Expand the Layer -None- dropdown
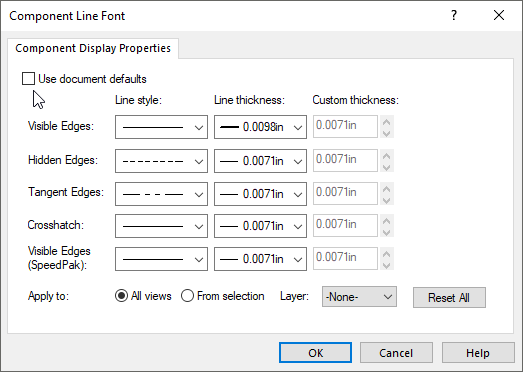 click(x=359, y=297)
